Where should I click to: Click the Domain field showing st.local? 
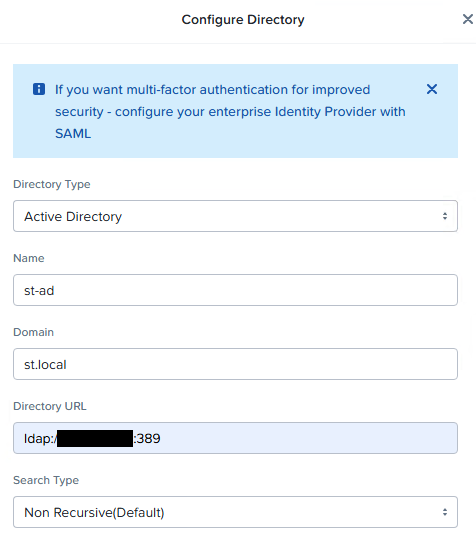[x=235, y=364]
